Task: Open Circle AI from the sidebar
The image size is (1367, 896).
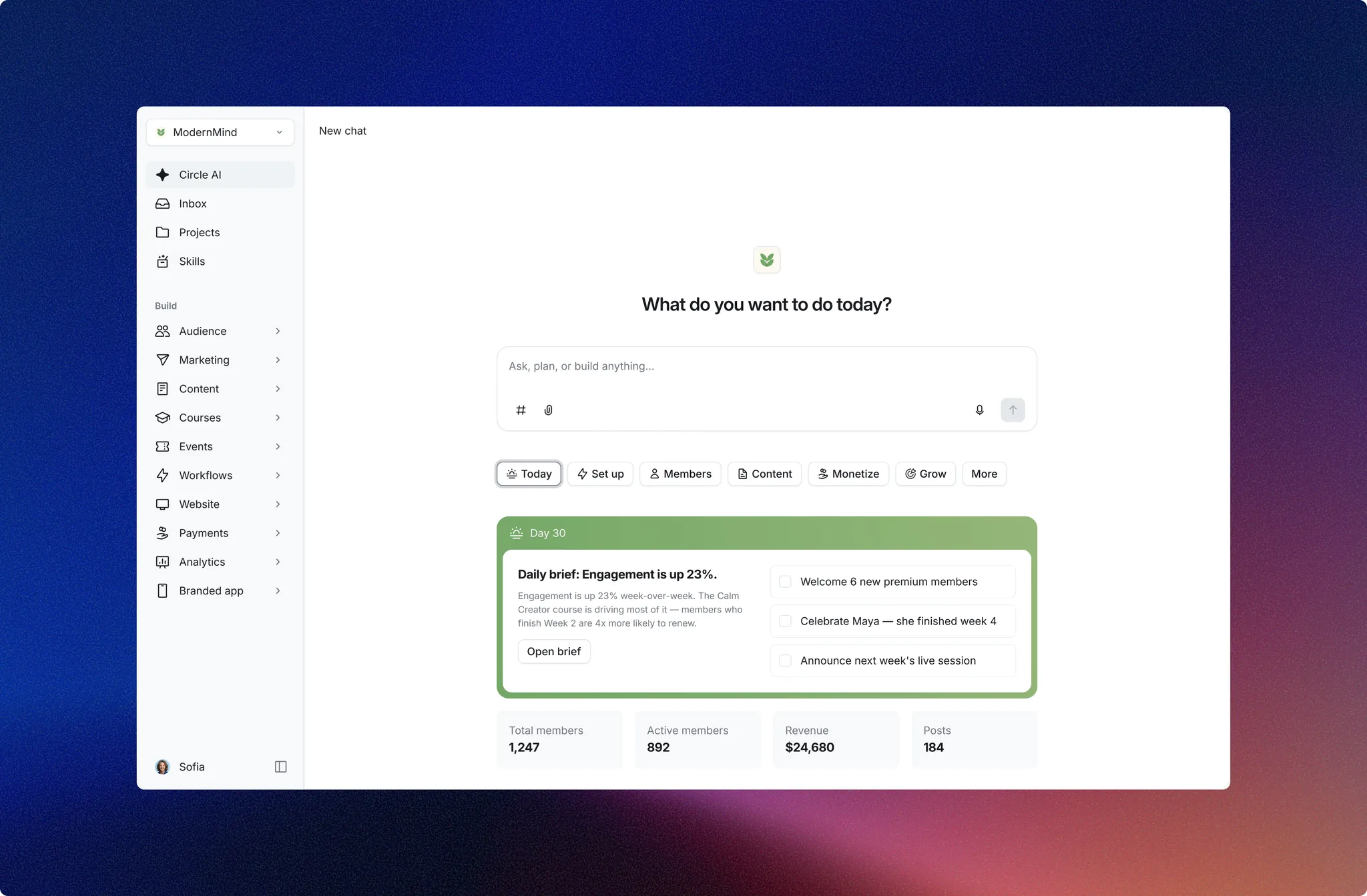Action: click(x=220, y=175)
